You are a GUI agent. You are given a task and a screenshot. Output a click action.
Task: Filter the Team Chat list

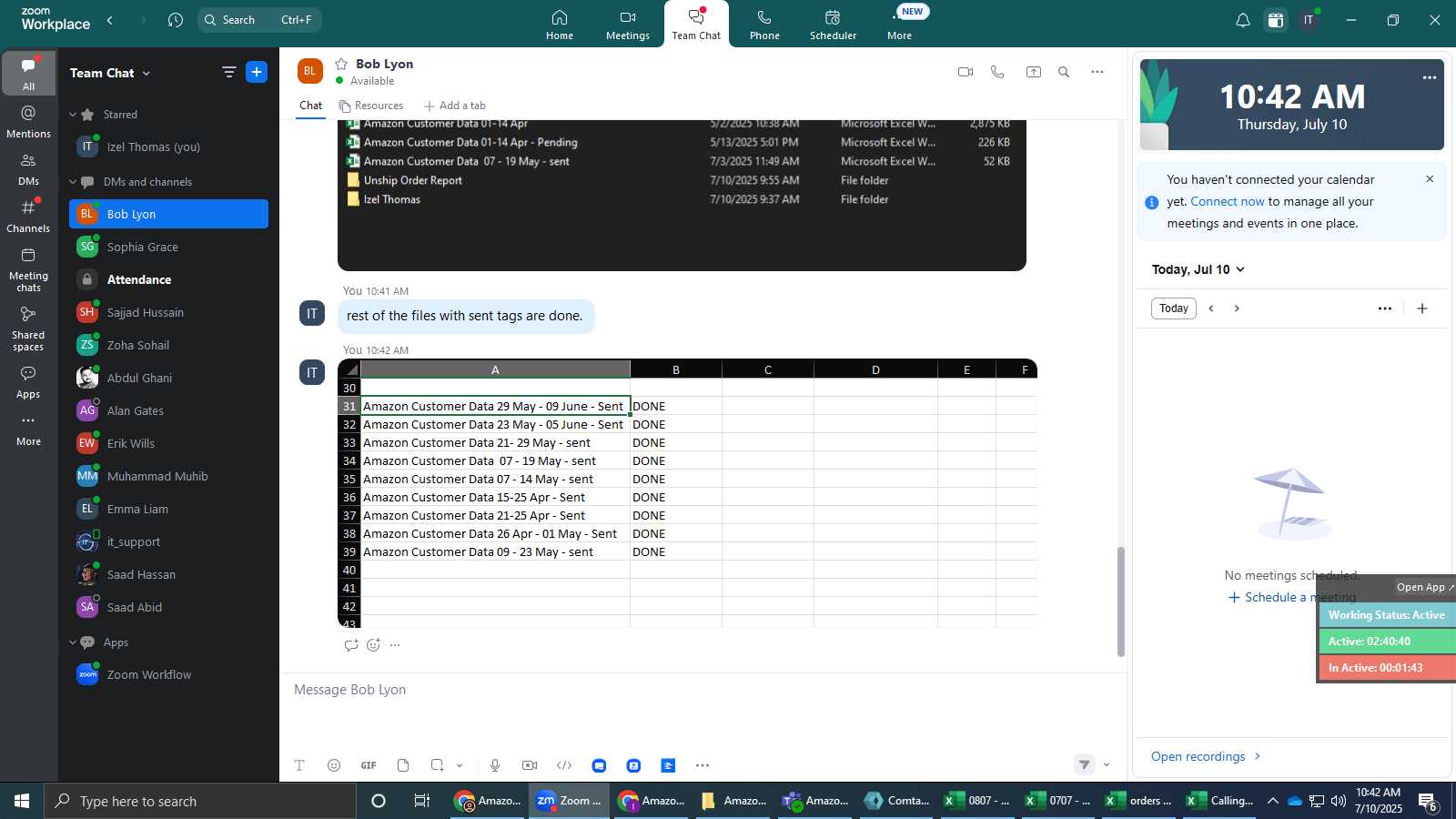(x=229, y=72)
